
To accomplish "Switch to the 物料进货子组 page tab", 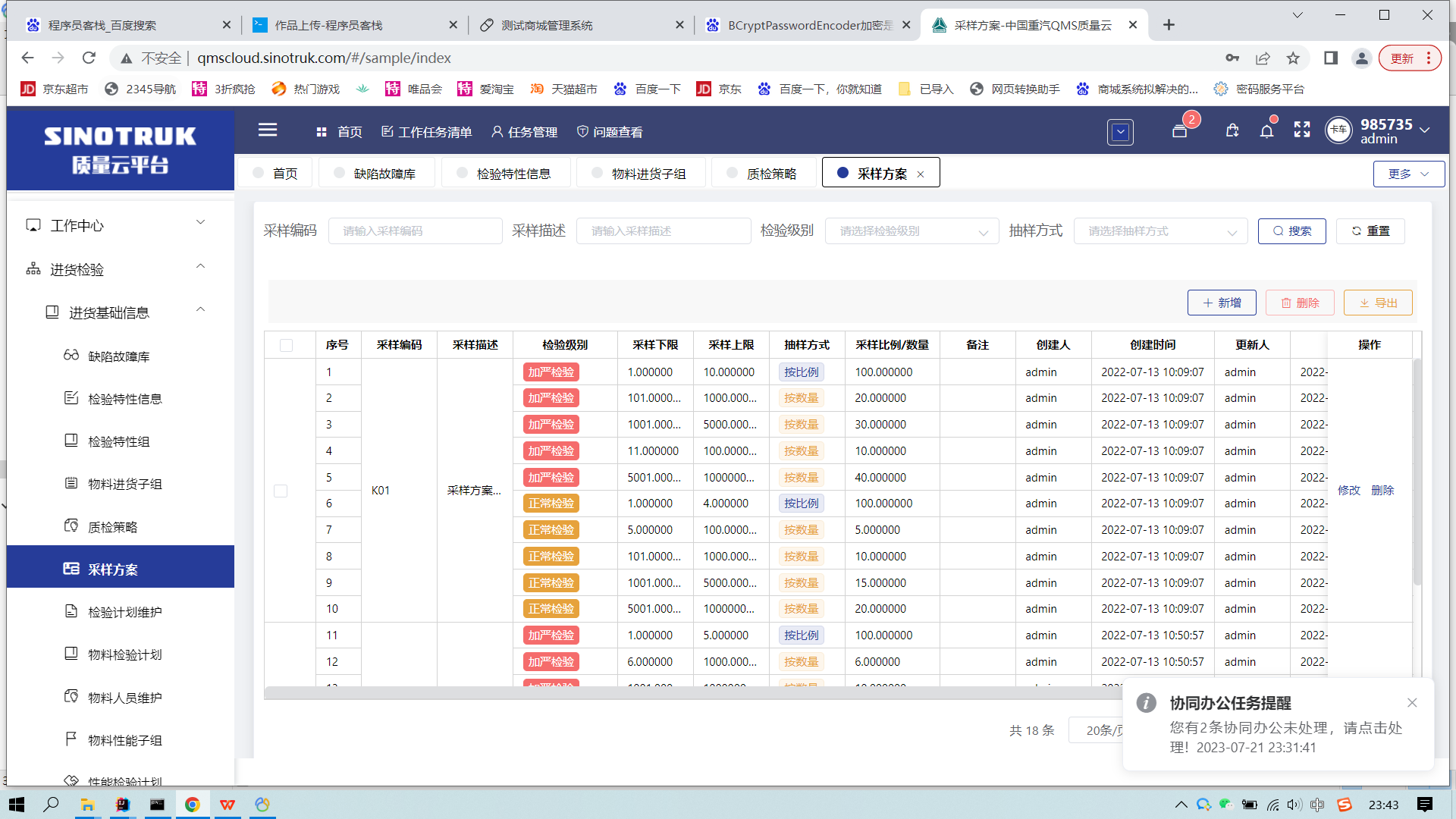I will pyautogui.click(x=641, y=173).
